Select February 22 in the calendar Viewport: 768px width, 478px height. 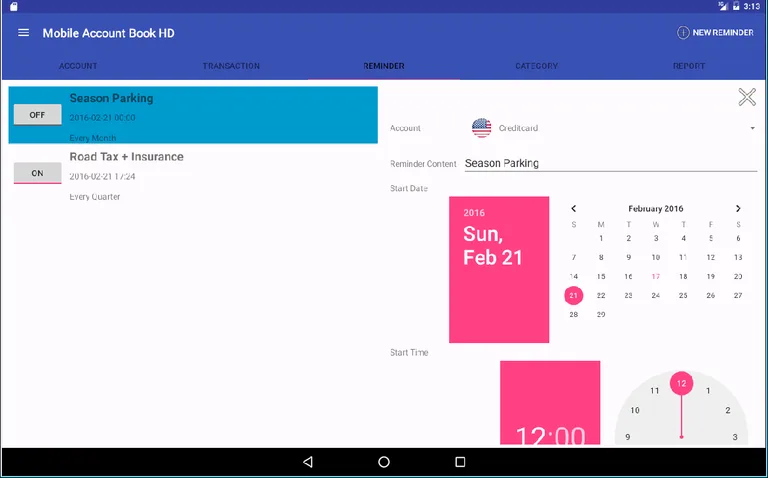point(601,295)
